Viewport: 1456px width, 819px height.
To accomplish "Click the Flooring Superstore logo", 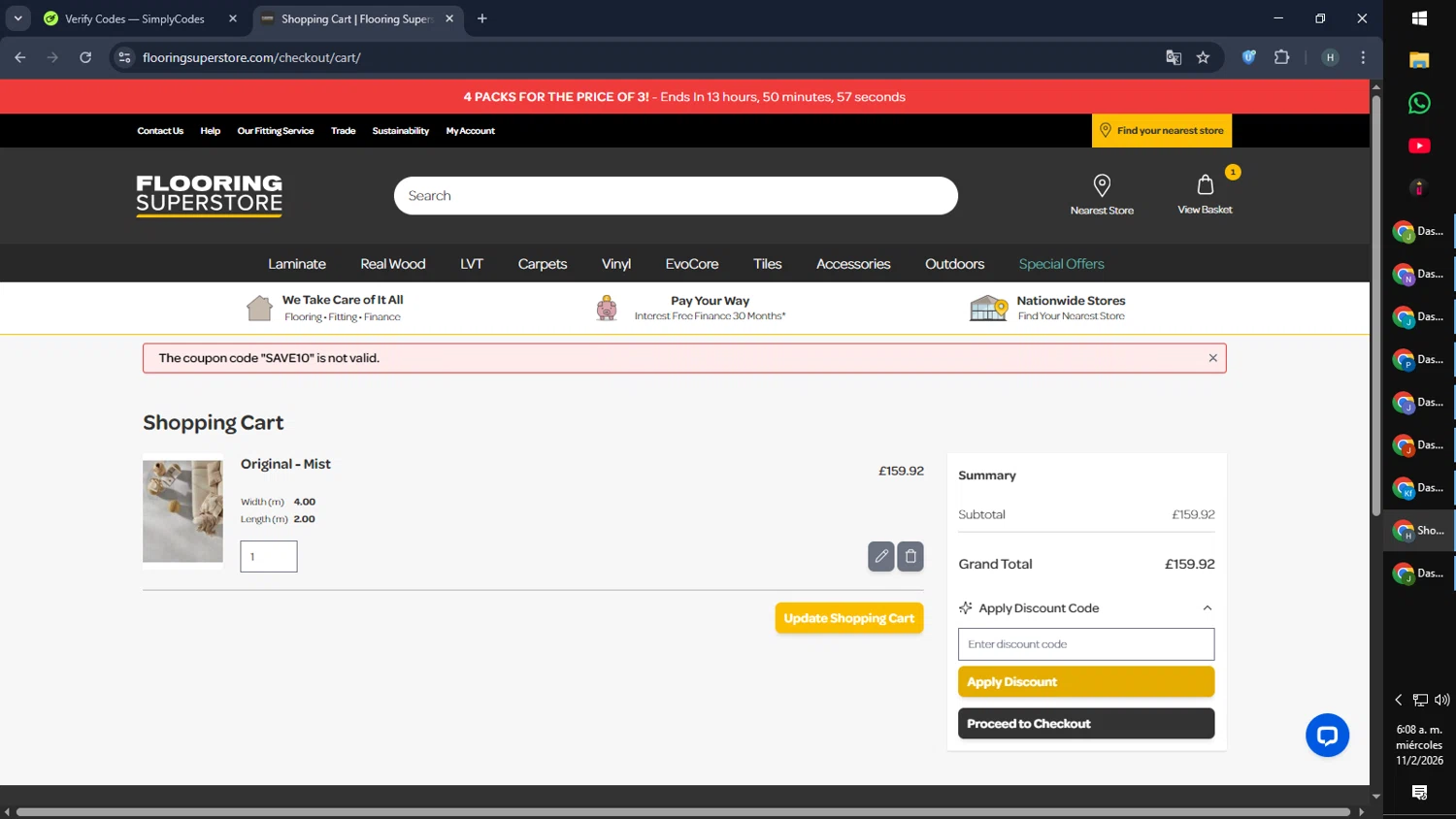I will [x=210, y=195].
